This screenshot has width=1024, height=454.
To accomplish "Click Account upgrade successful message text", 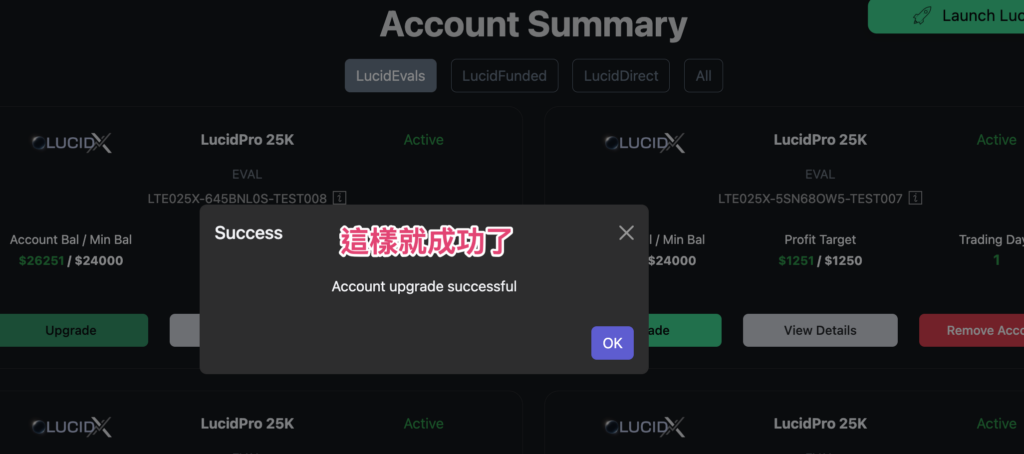I will pos(424,286).
